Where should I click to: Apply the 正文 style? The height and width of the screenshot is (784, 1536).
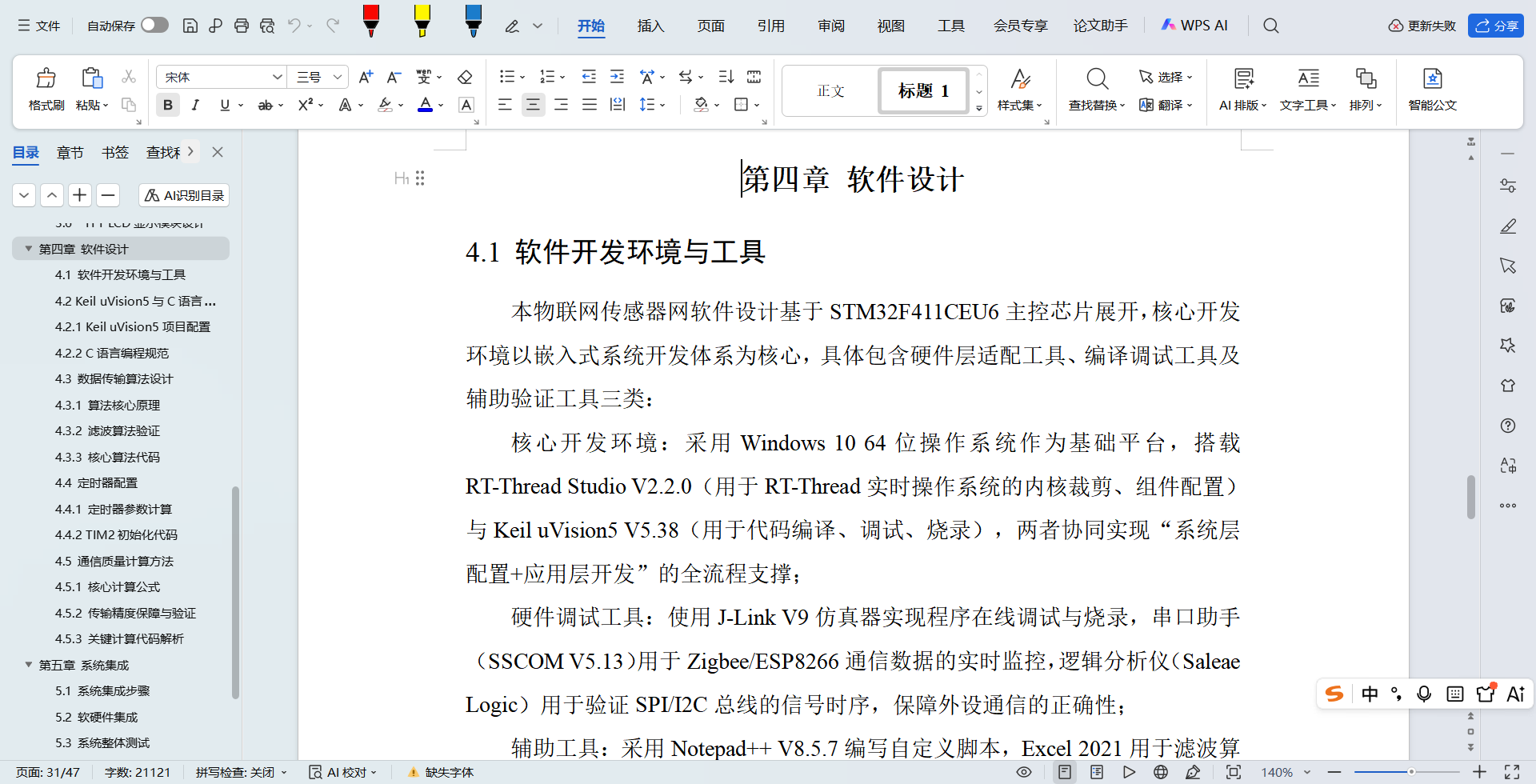coord(830,90)
